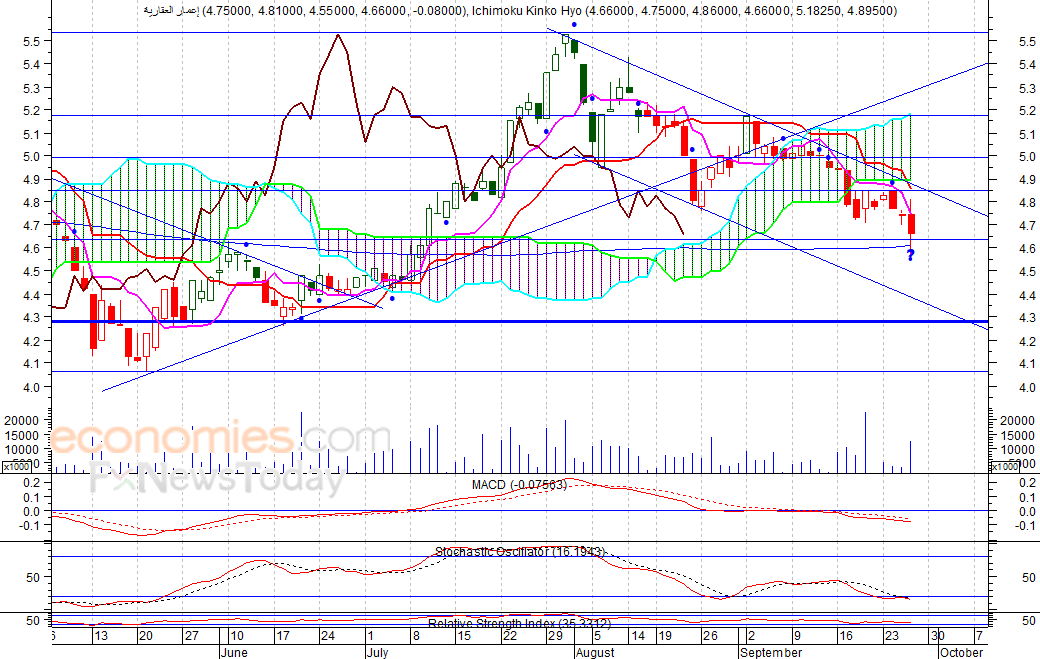Image resolution: width=1040 pixels, height=659 pixels.
Task: Click 4.3 on the right price axis
Action: click(x=1027, y=318)
